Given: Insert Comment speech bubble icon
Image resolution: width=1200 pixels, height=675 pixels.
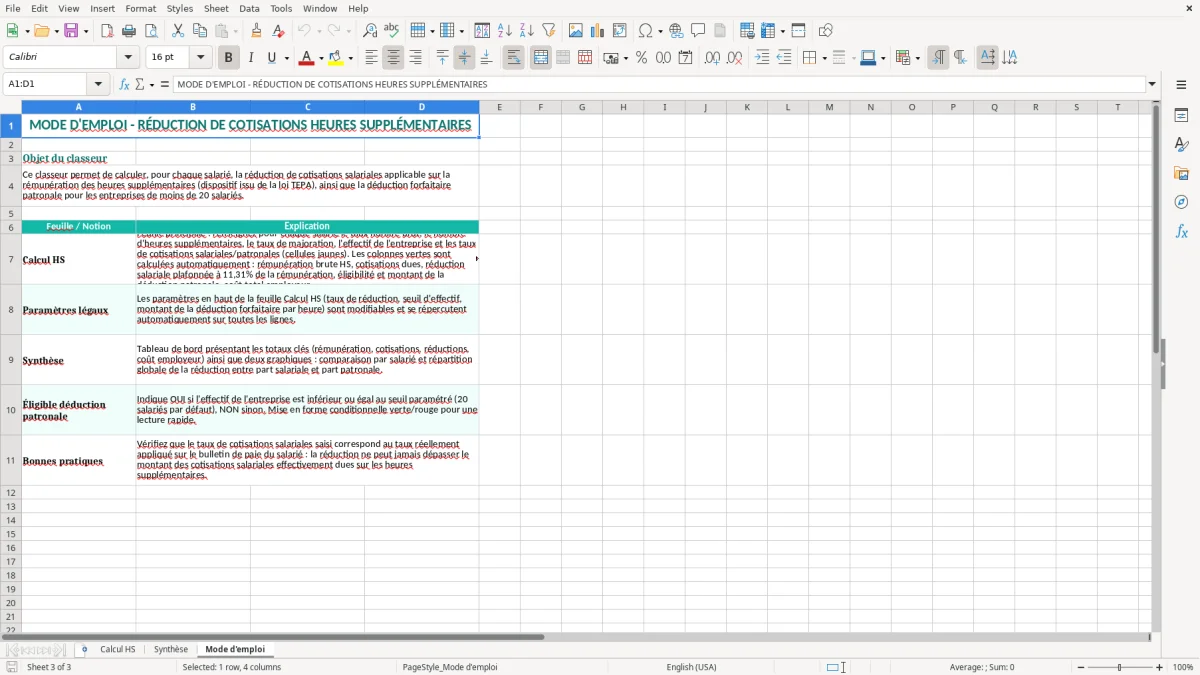Looking at the screenshot, I should pos(698,31).
